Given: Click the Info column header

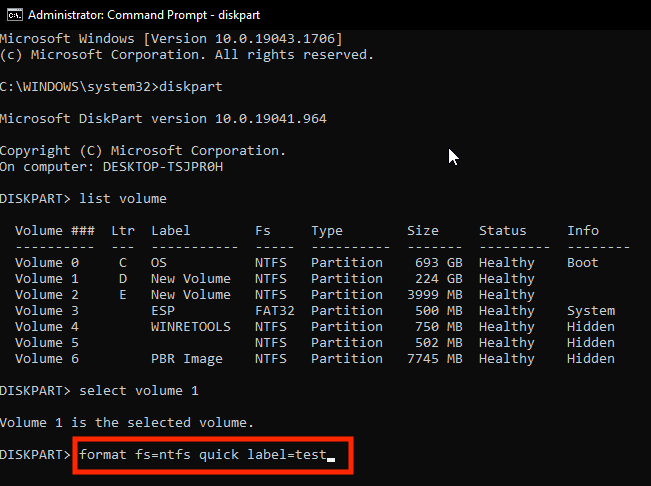Looking at the screenshot, I should (583, 231).
